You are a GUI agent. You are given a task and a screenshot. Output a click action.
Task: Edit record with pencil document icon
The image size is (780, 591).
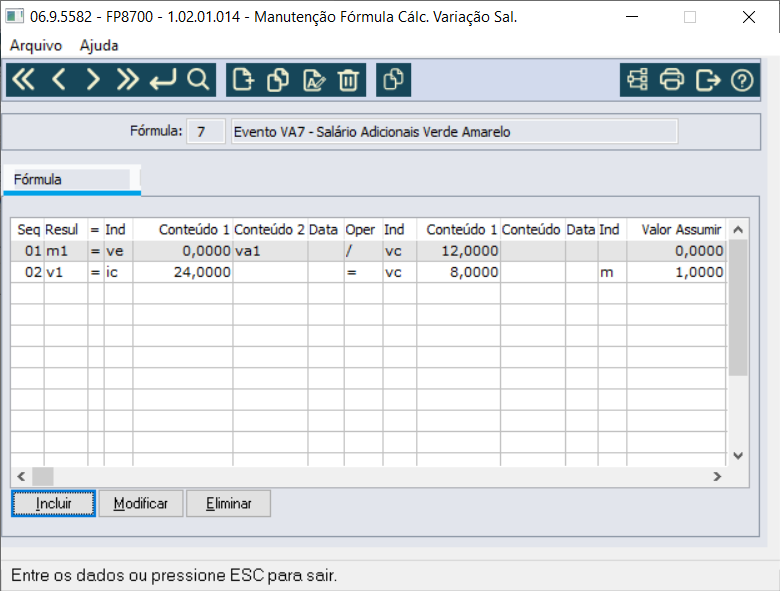coord(314,80)
